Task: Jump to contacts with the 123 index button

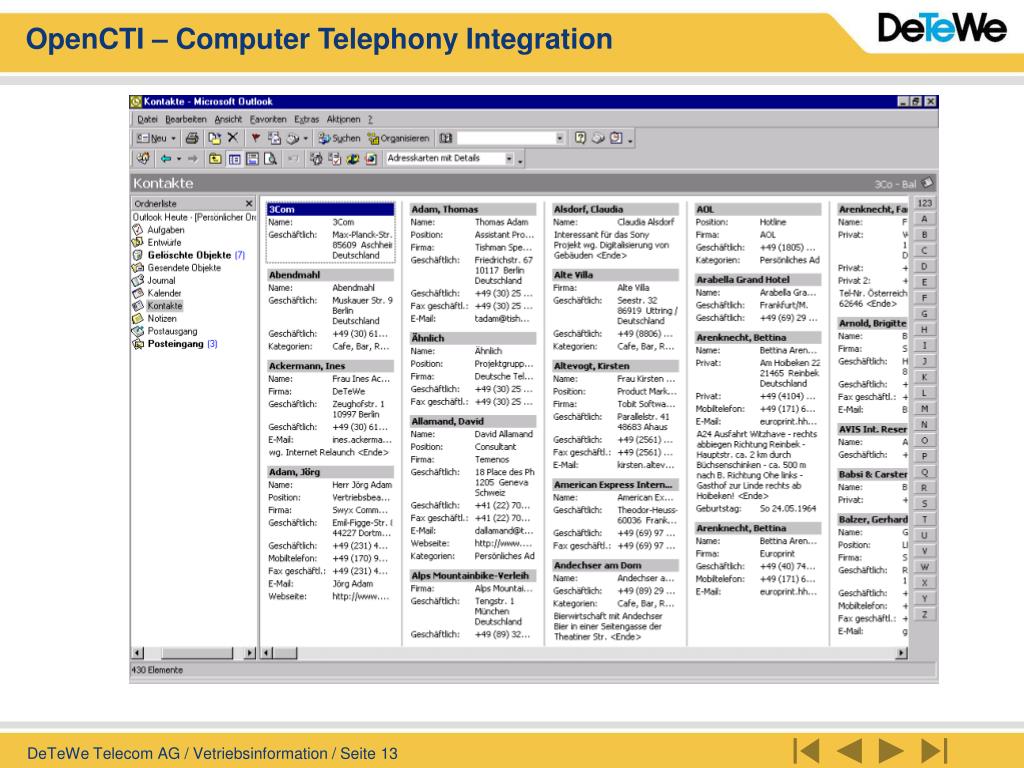Action: tap(924, 203)
